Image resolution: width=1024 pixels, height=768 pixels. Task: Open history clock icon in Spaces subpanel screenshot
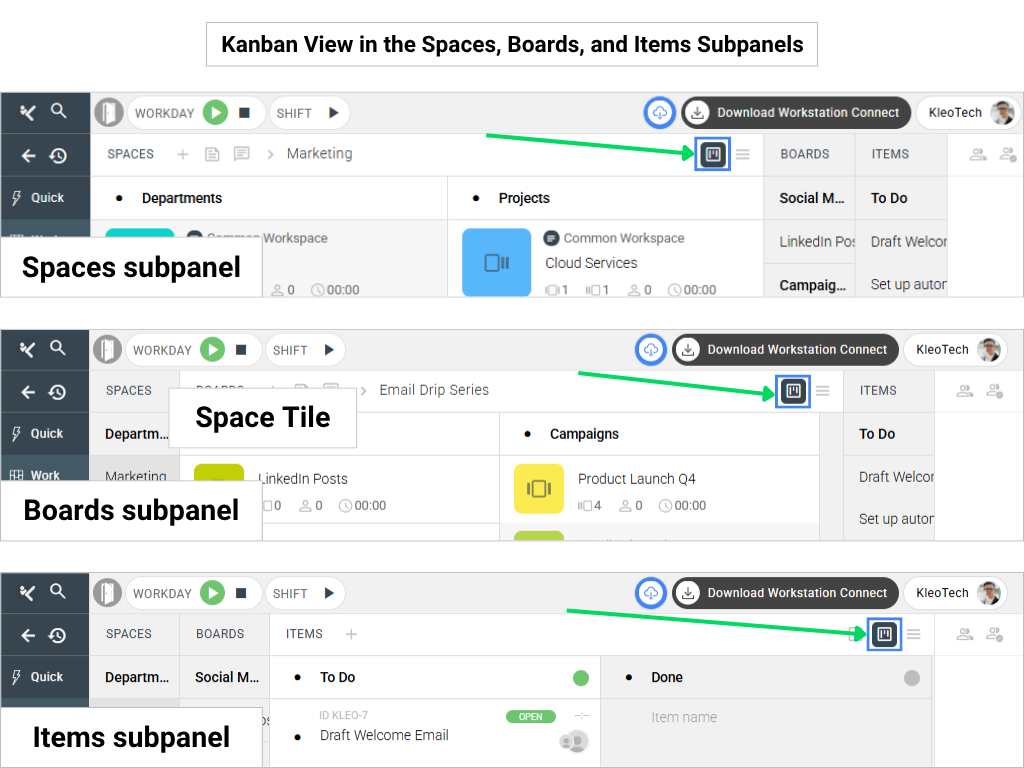coord(58,155)
